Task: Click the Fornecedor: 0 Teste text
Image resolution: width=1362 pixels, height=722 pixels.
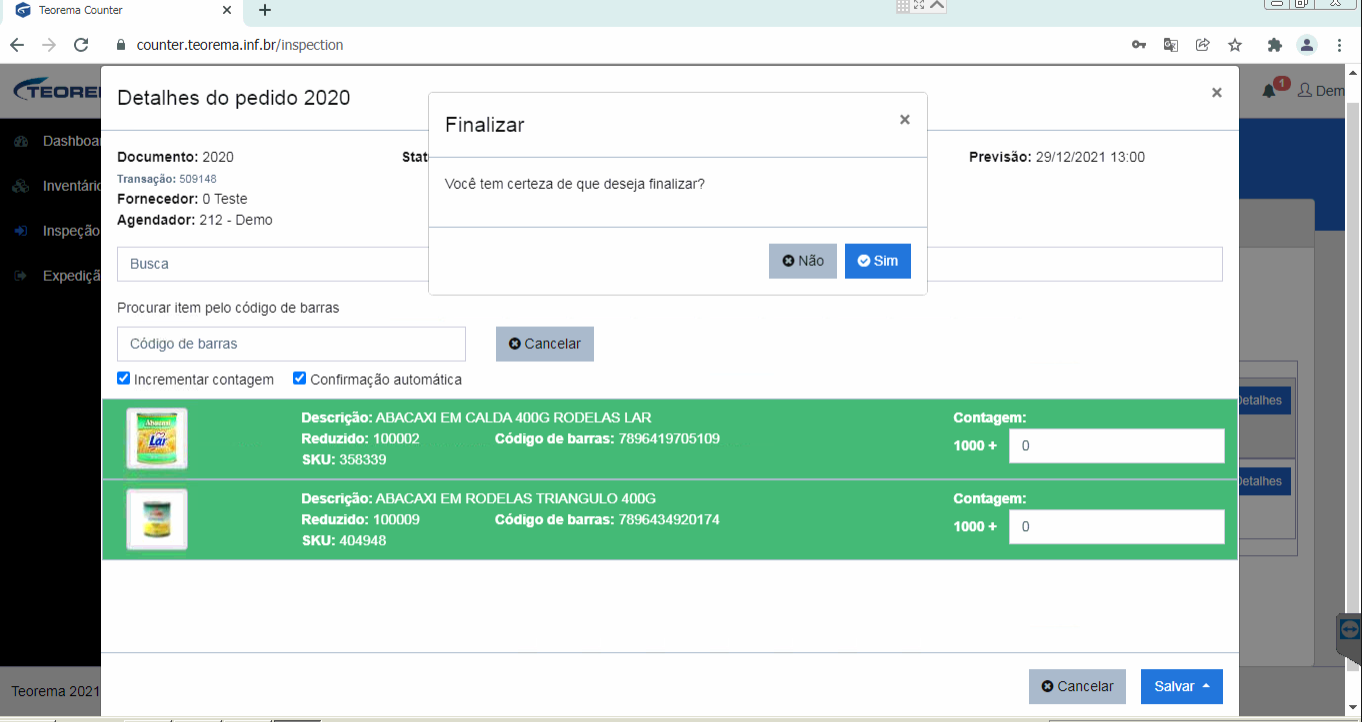Action: (x=182, y=199)
